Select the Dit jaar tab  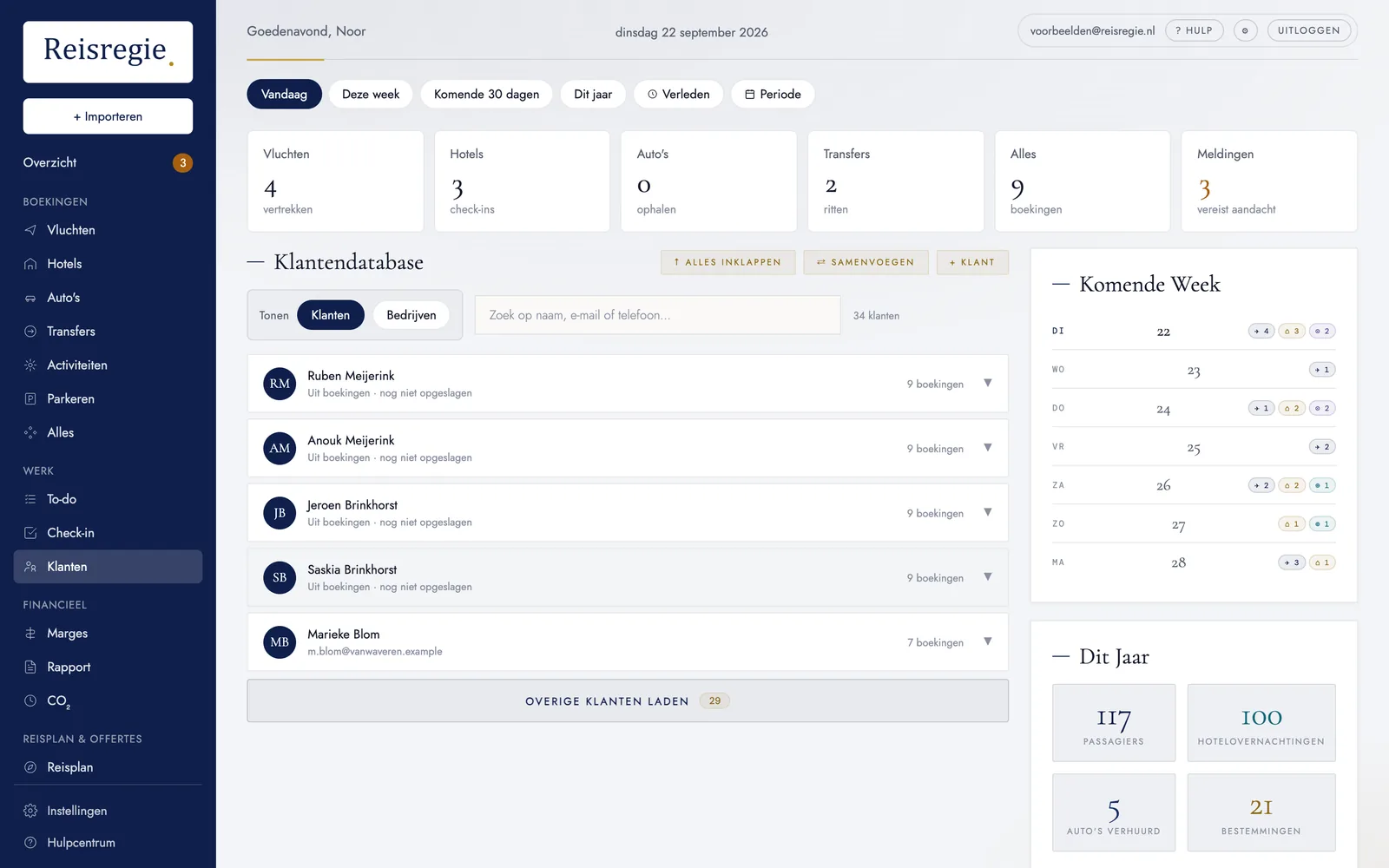pos(593,94)
